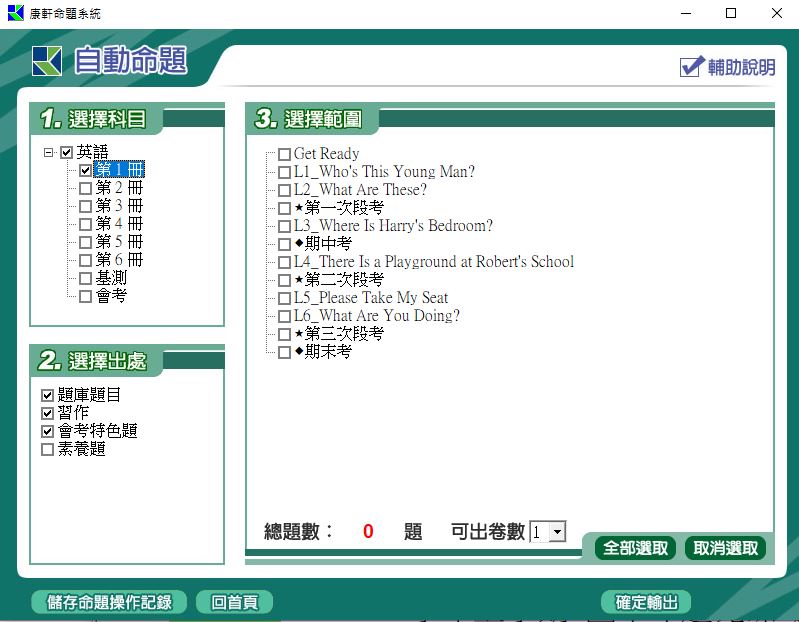Check the Get Ready range box

click(284, 155)
